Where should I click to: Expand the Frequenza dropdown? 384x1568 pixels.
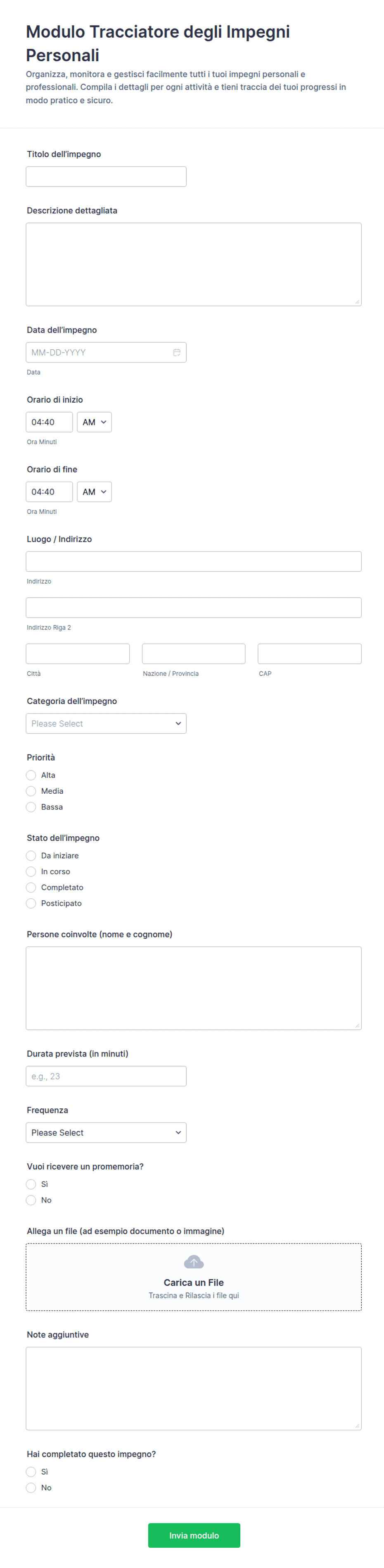click(107, 1132)
